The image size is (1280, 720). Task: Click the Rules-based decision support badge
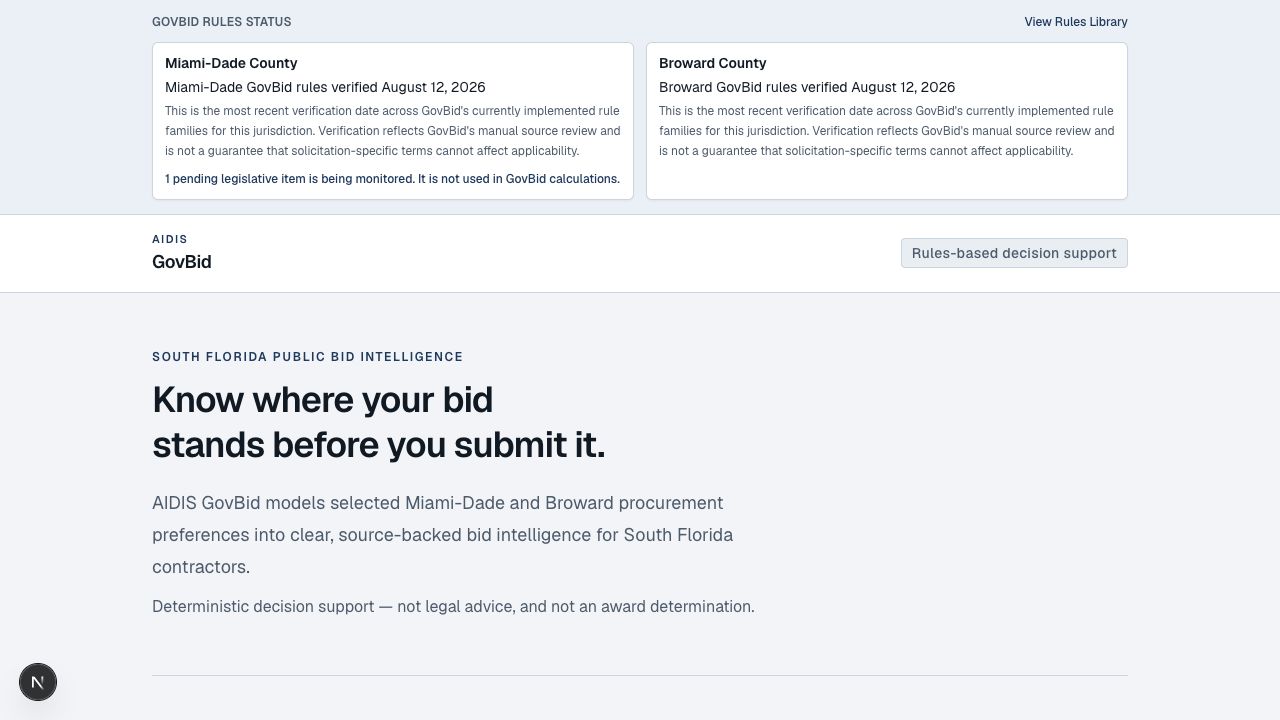pyautogui.click(x=1014, y=253)
